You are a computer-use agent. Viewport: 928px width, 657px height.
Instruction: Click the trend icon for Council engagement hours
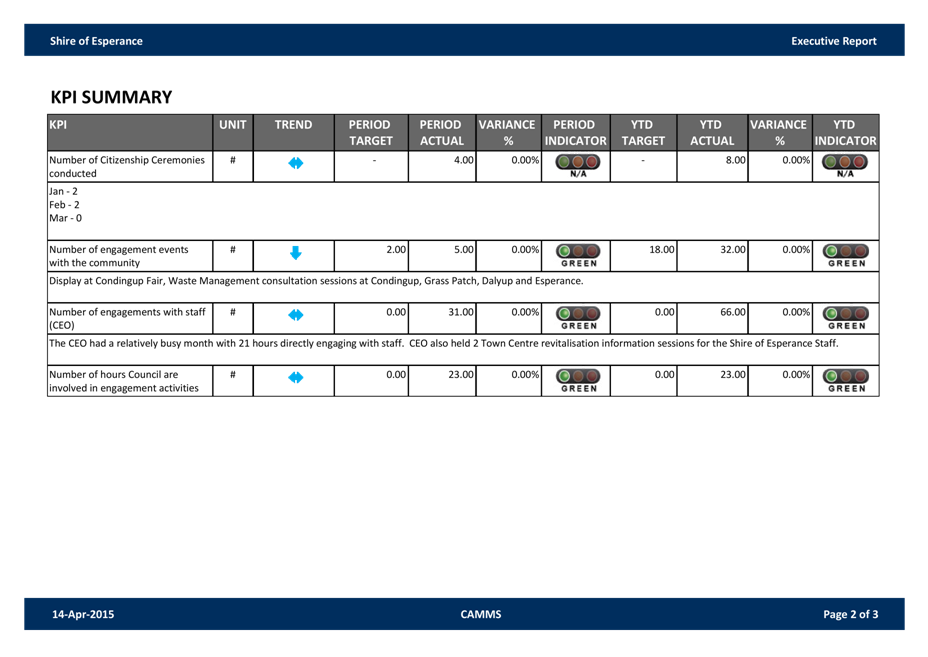295,379
